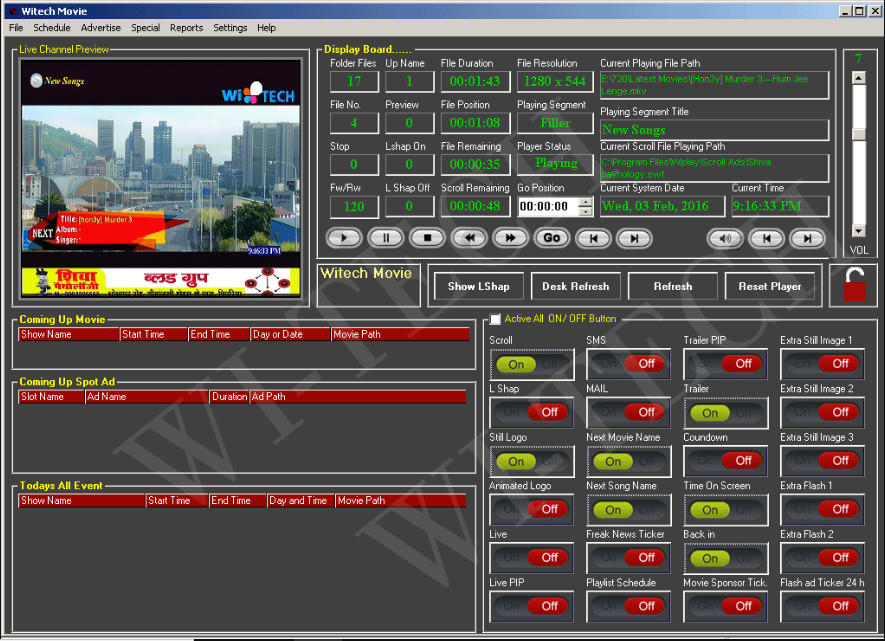This screenshot has height=641, width=885.
Task: Stop playback with the square button
Action: pos(427,238)
